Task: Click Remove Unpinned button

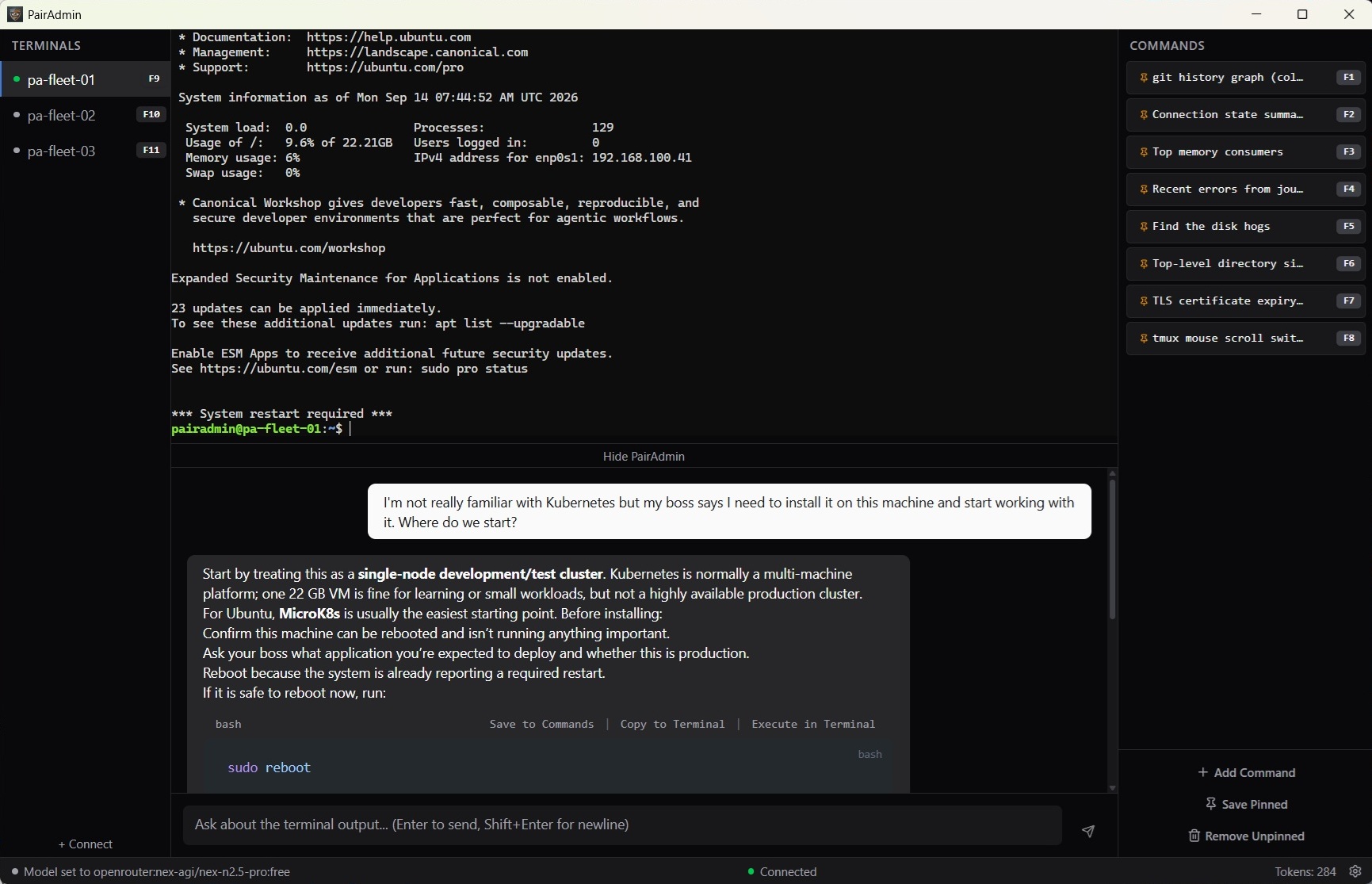Action: point(1247,836)
